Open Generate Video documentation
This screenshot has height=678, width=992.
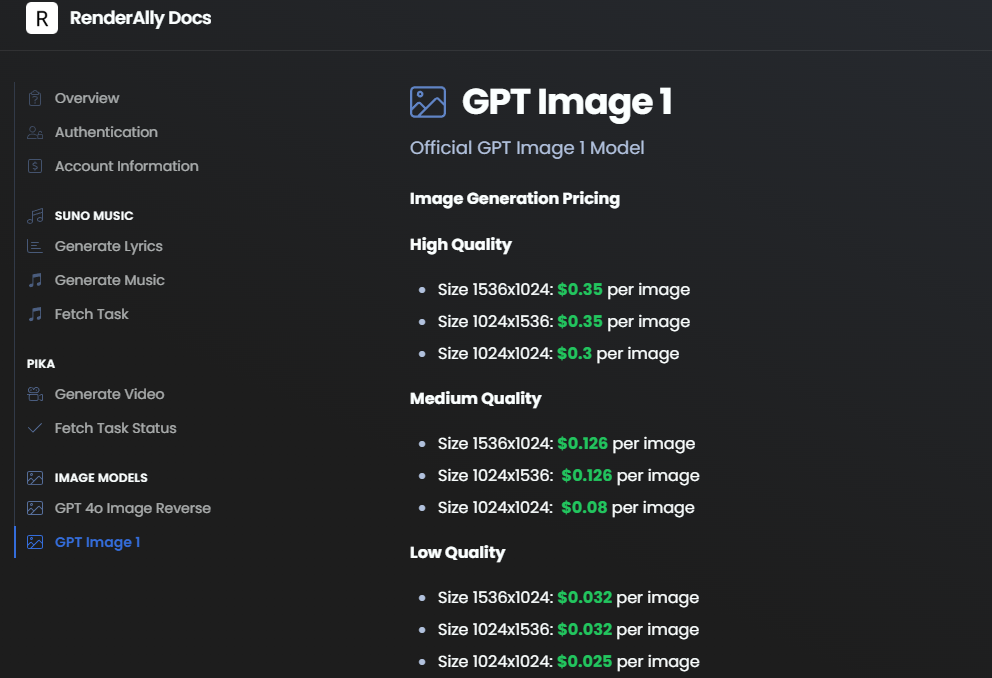(x=109, y=394)
